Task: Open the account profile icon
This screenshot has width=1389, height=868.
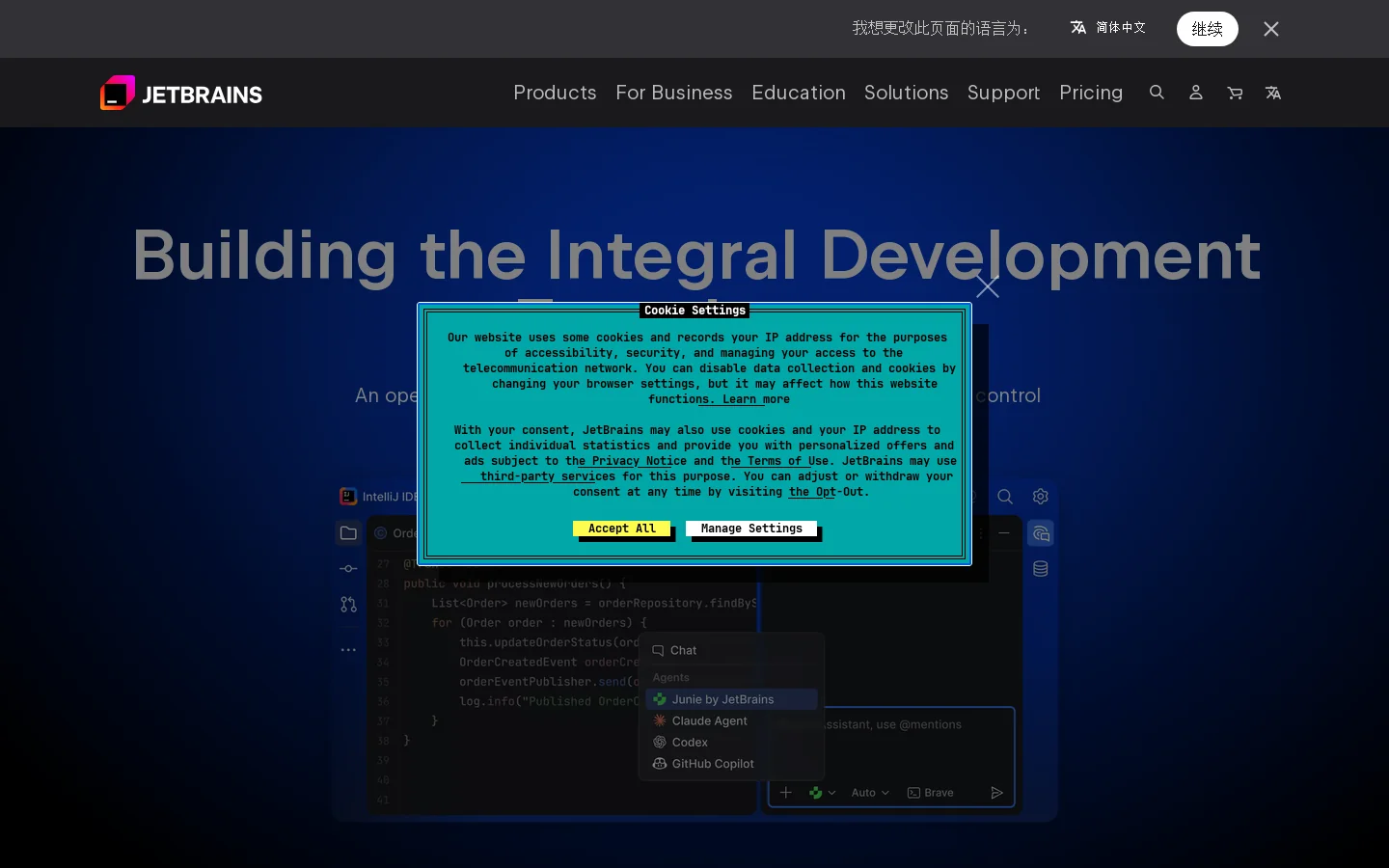Action: point(1195,93)
